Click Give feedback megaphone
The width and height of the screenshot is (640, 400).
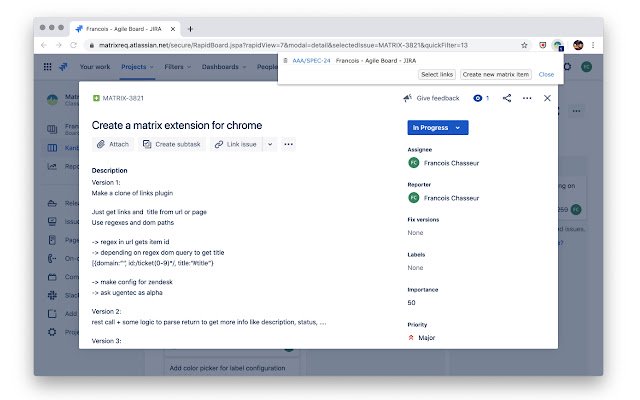(x=431, y=98)
